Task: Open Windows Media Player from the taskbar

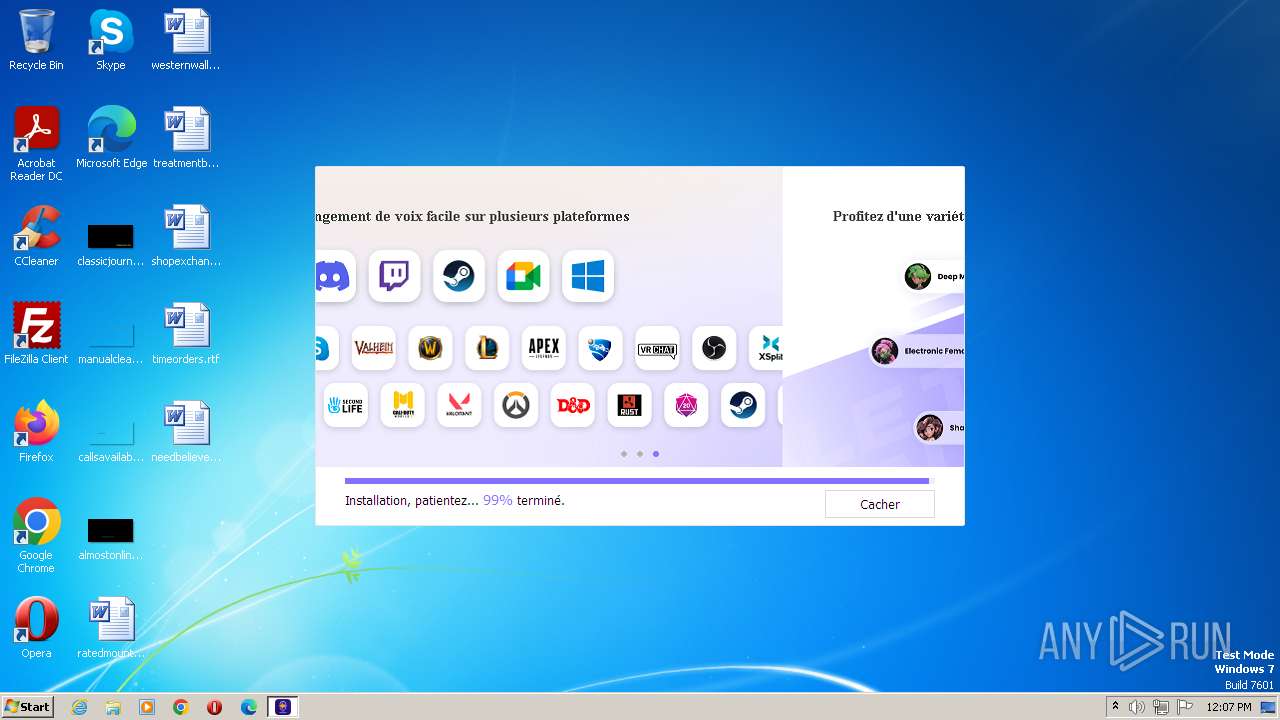Action: coord(147,707)
